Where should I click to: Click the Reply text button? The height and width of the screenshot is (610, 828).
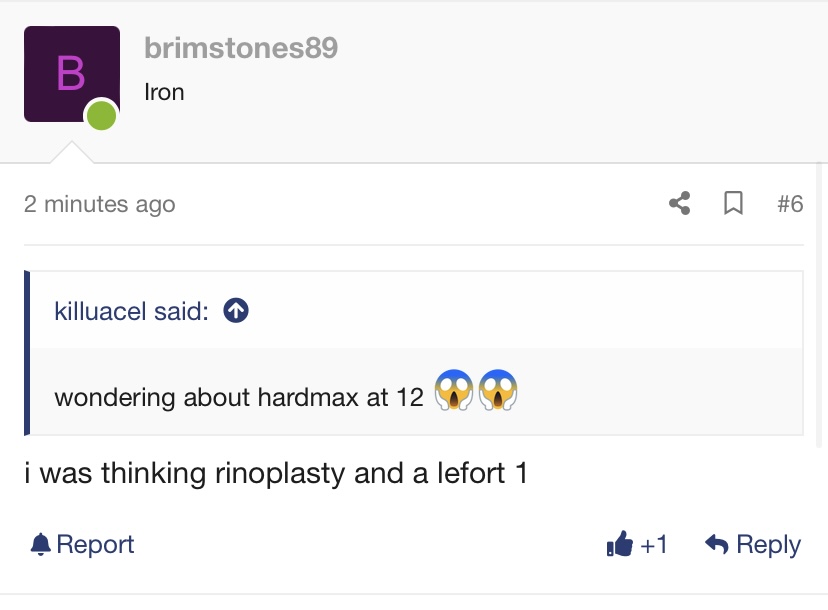768,545
